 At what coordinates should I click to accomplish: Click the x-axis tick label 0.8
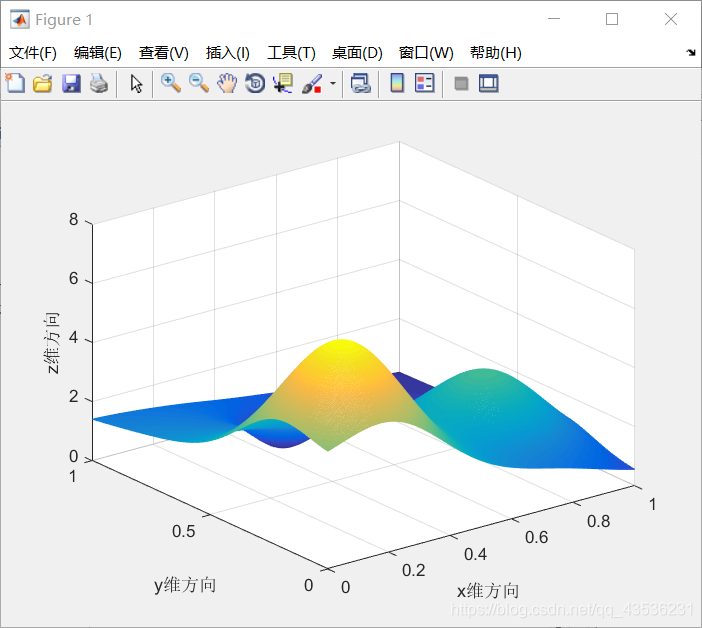coord(599,521)
